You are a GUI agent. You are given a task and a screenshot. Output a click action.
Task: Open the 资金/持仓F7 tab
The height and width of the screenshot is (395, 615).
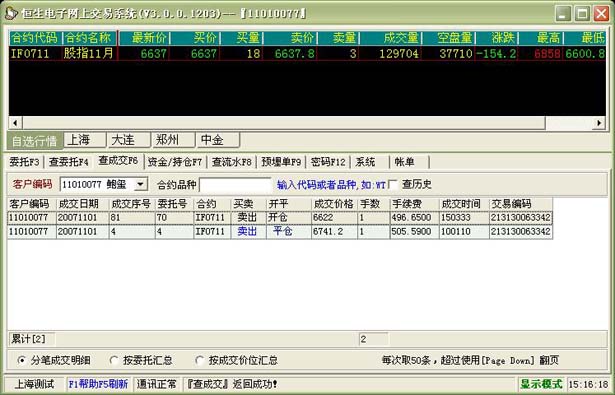tap(175, 162)
